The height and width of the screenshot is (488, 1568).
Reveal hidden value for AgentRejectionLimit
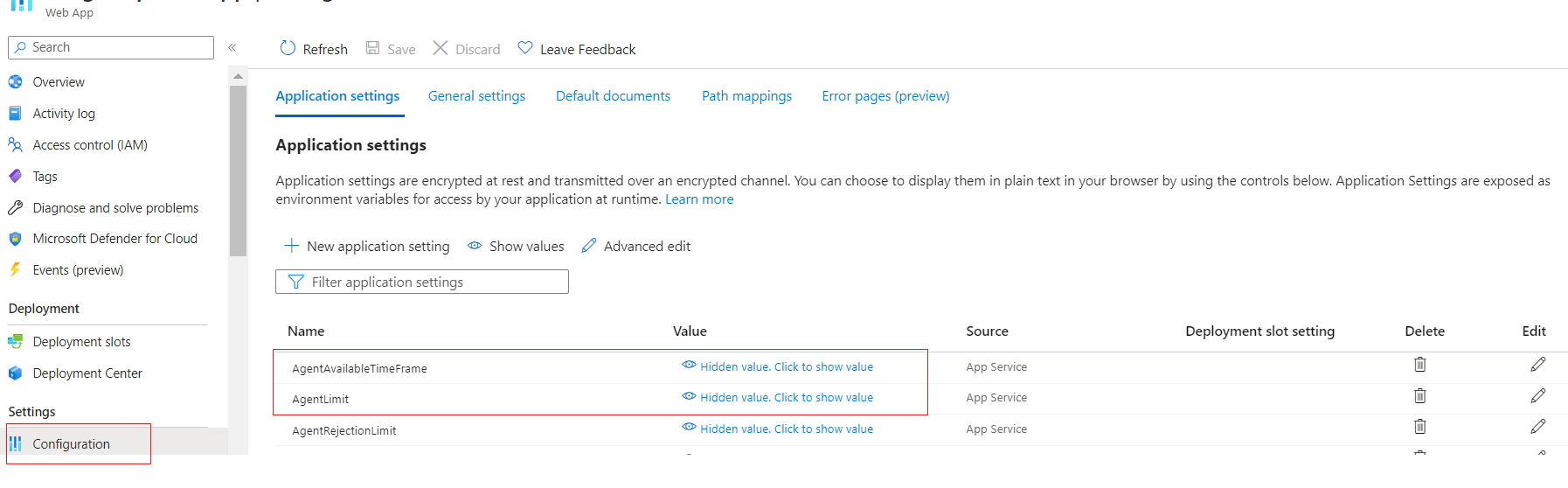(778, 429)
